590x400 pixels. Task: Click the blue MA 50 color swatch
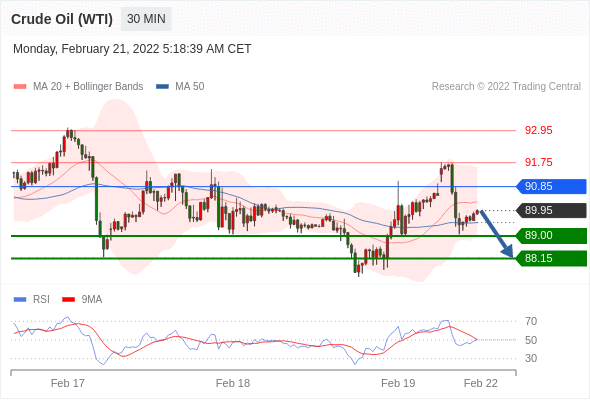pos(162,87)
